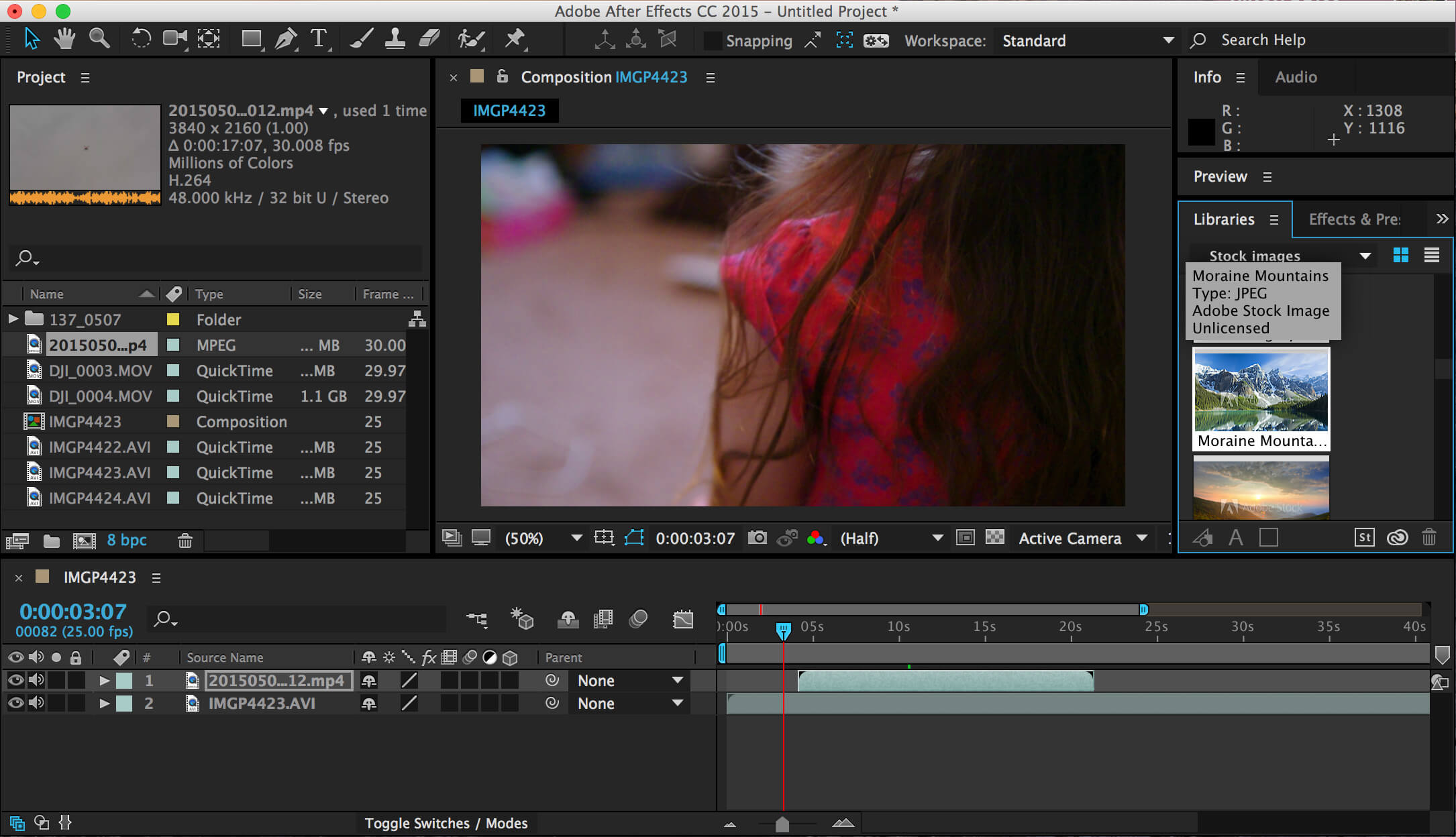Screen dimensions: 1456x837
Task: Select the Horizontal Type tool
Action: point(319,39)
